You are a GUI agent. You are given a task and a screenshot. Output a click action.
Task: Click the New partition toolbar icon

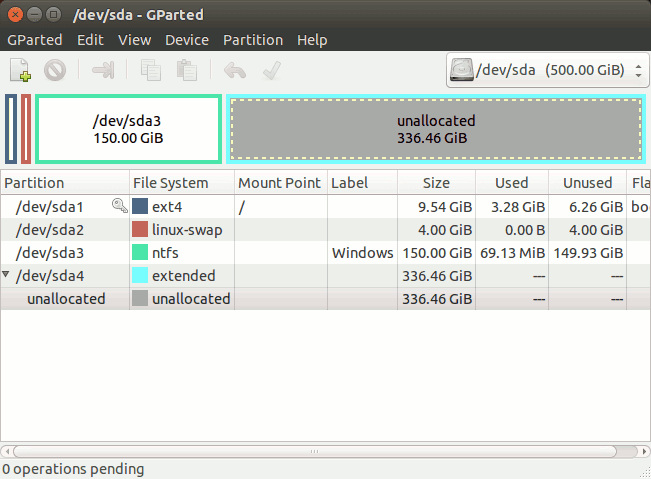point(20,70)
